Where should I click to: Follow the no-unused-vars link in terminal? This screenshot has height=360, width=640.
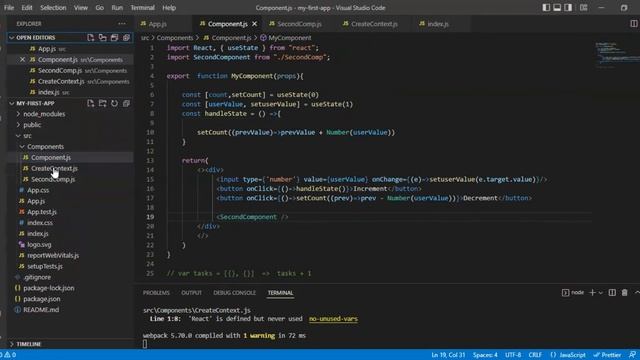click(x=333, y=319)
